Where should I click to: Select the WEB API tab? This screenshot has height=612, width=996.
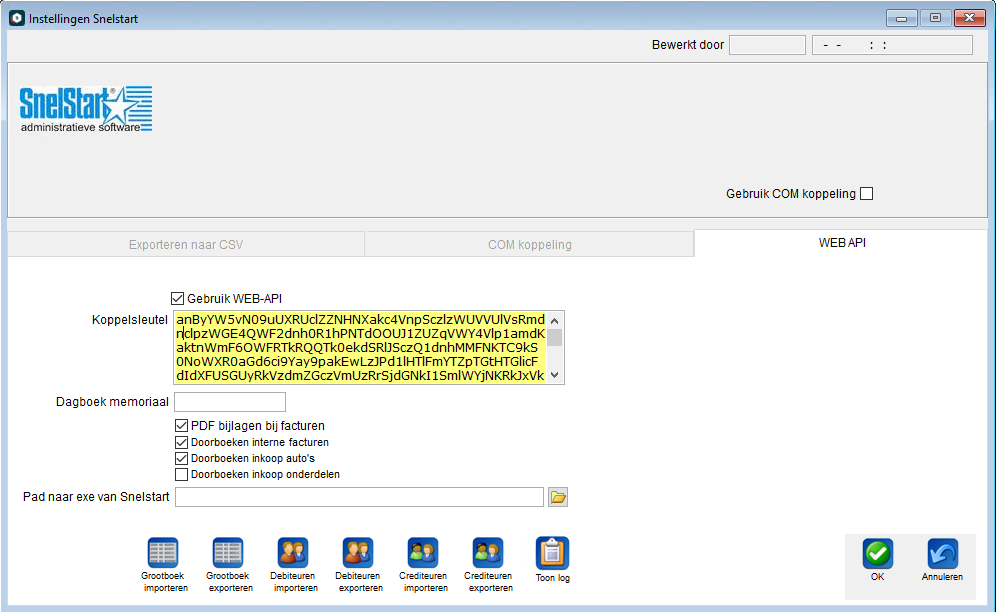[842, 243]
